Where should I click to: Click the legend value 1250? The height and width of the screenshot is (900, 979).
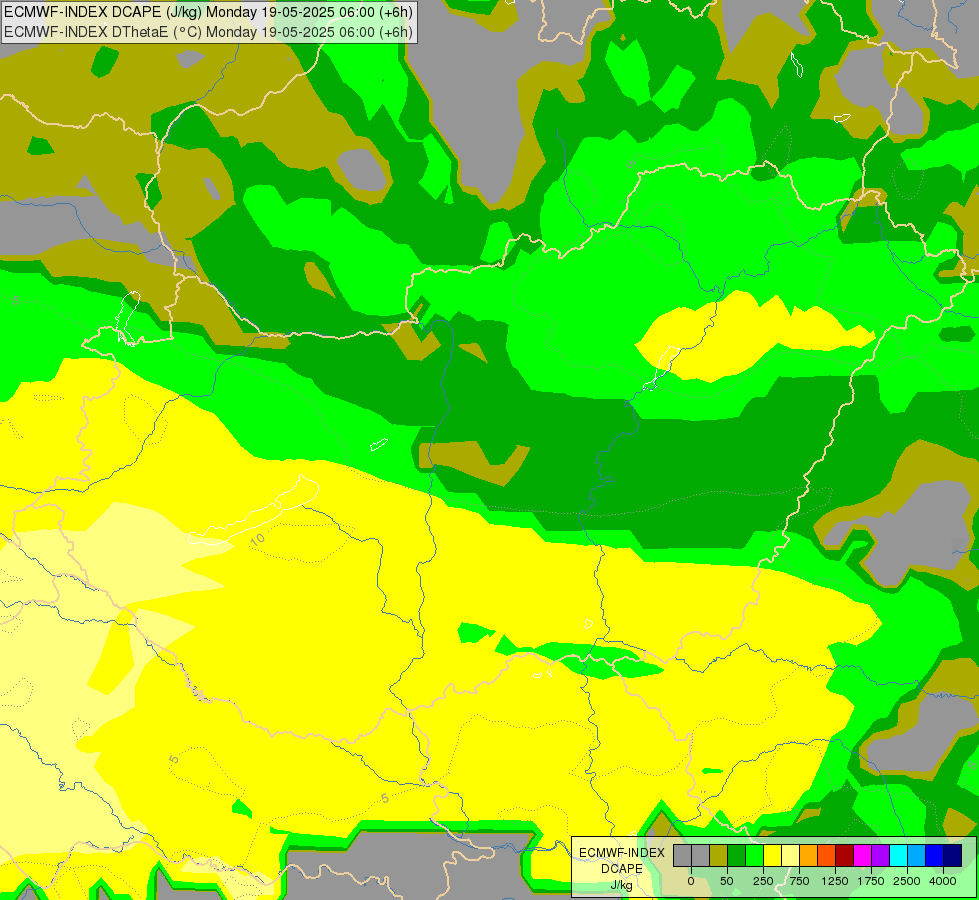(x=835, y=881)
